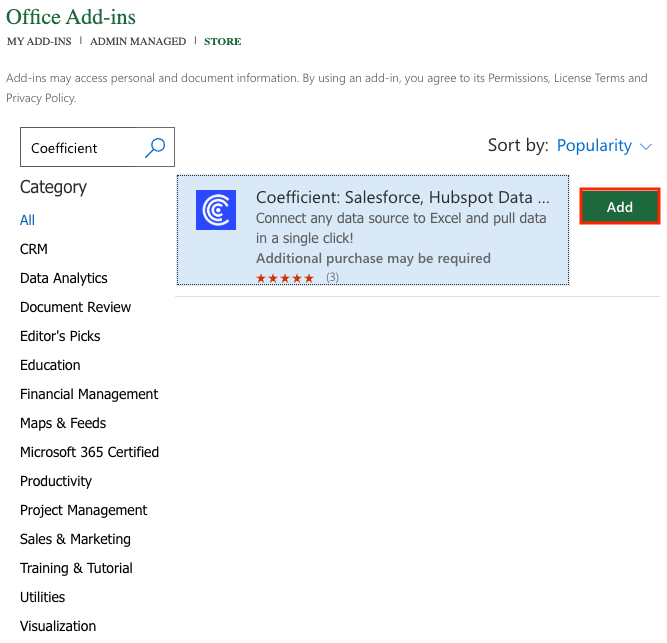Open the Sort by Popularity dropdown
This screenshot has height=643, width=667.
click(604, 146)
